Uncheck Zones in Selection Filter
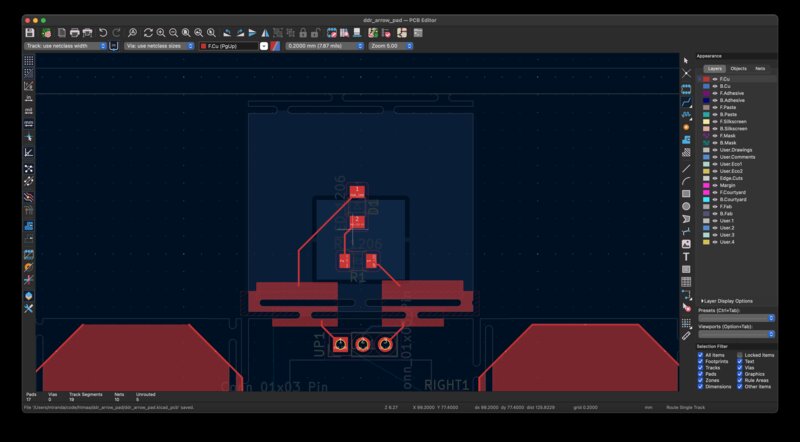The height and width of the screenshot is (442, 800). pos(700,379)
